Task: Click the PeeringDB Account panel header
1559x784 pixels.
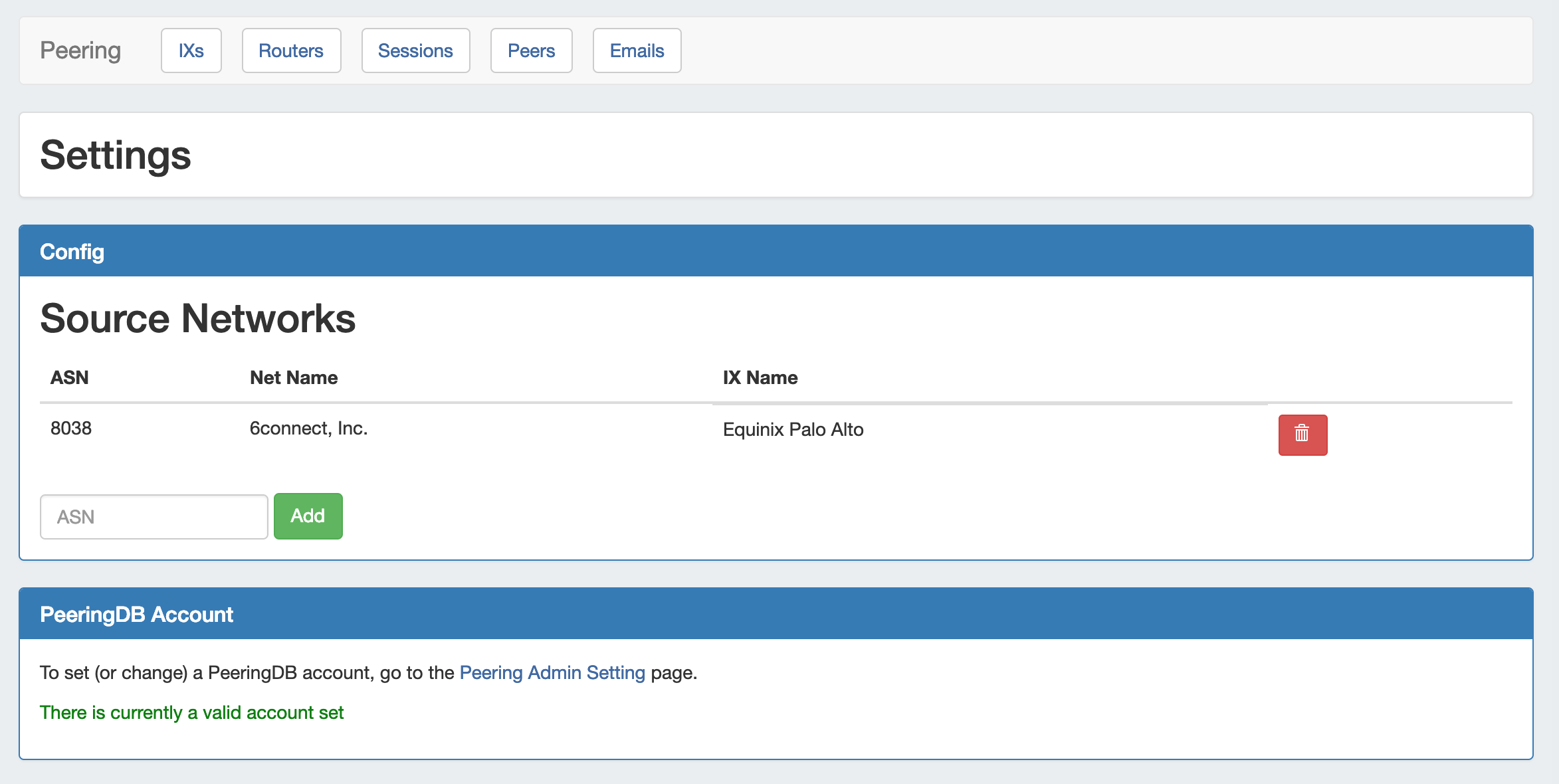Action: pyautogui.click(x=136, y=614)
